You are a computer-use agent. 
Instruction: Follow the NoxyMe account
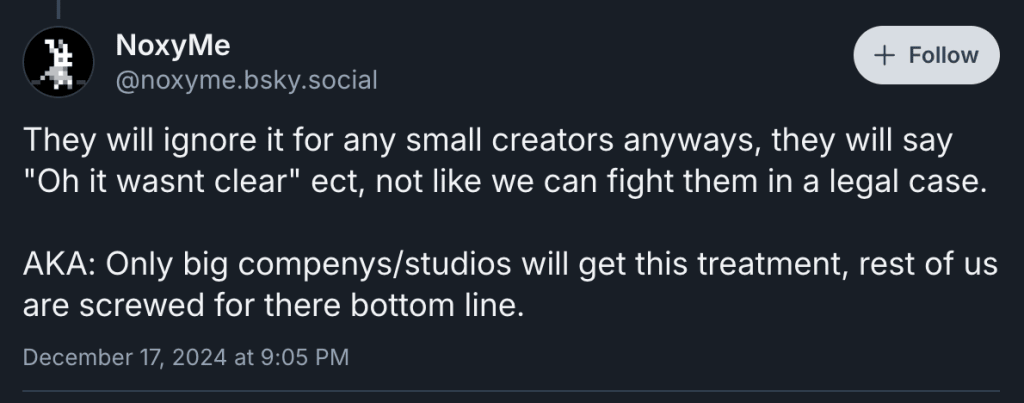[x=926, y=55]
